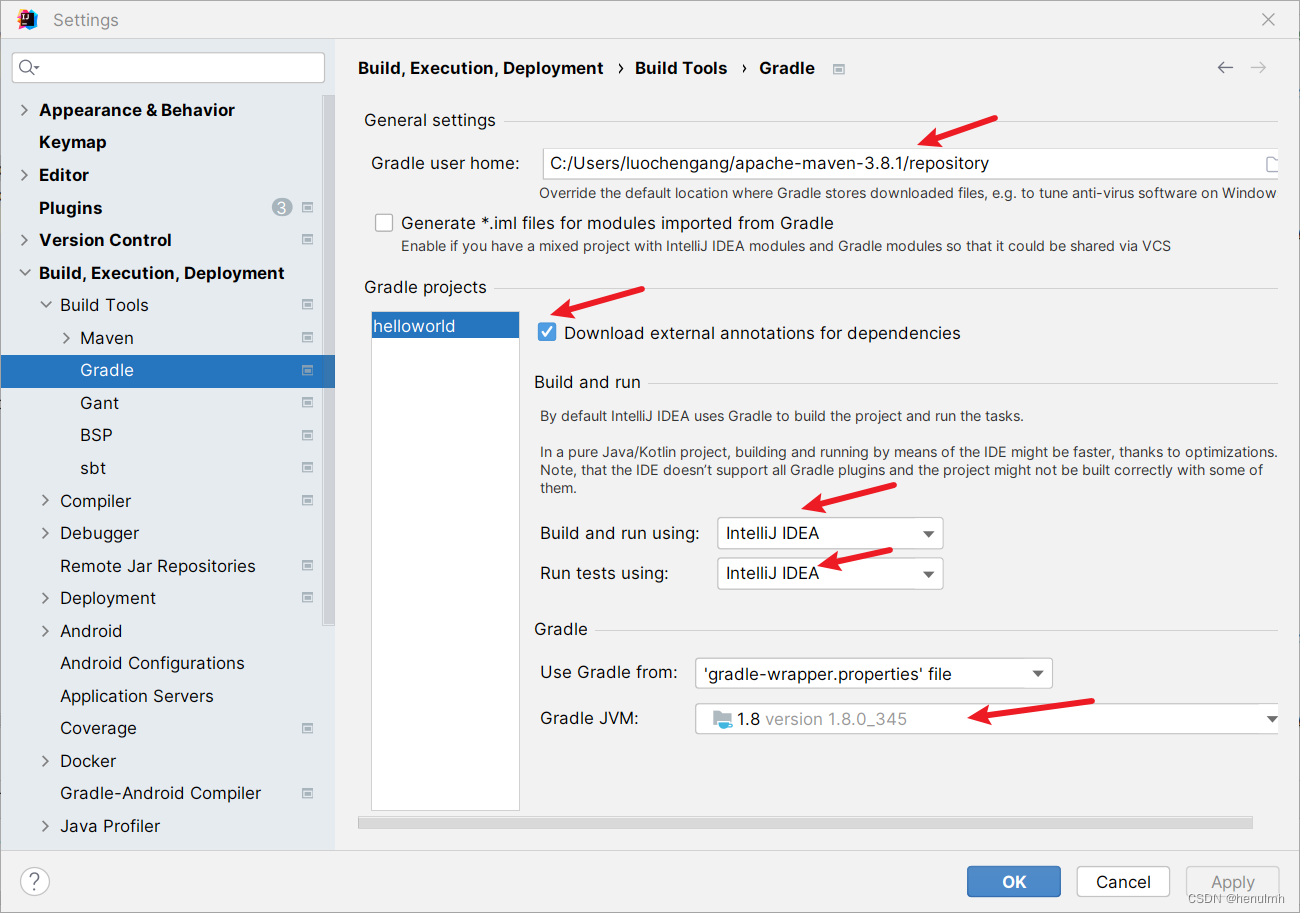
Task: Open the Gradle JVM dropdown
Action: (988, 718)
